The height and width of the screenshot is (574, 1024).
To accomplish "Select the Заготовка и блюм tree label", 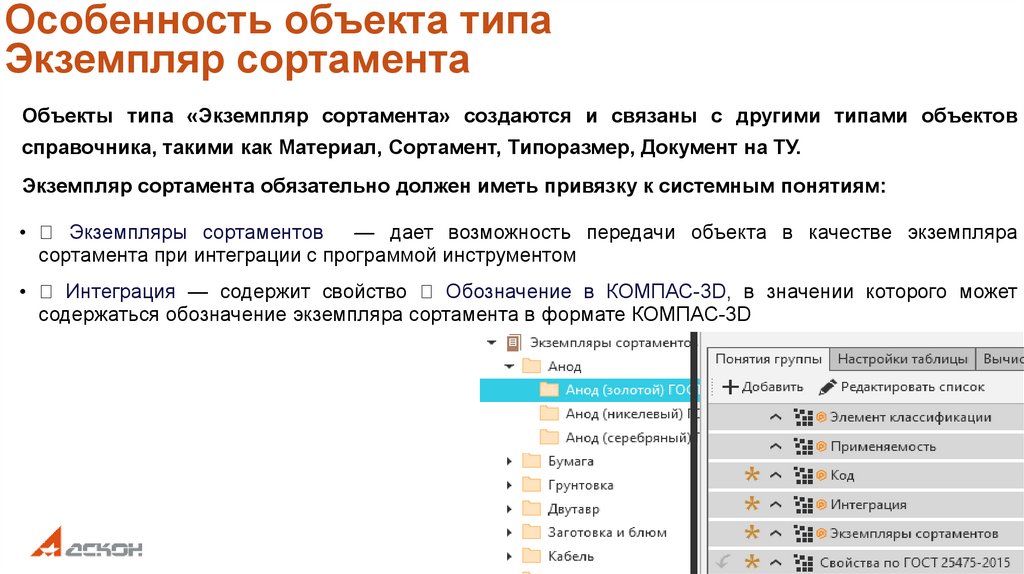I will coord(607,532).
